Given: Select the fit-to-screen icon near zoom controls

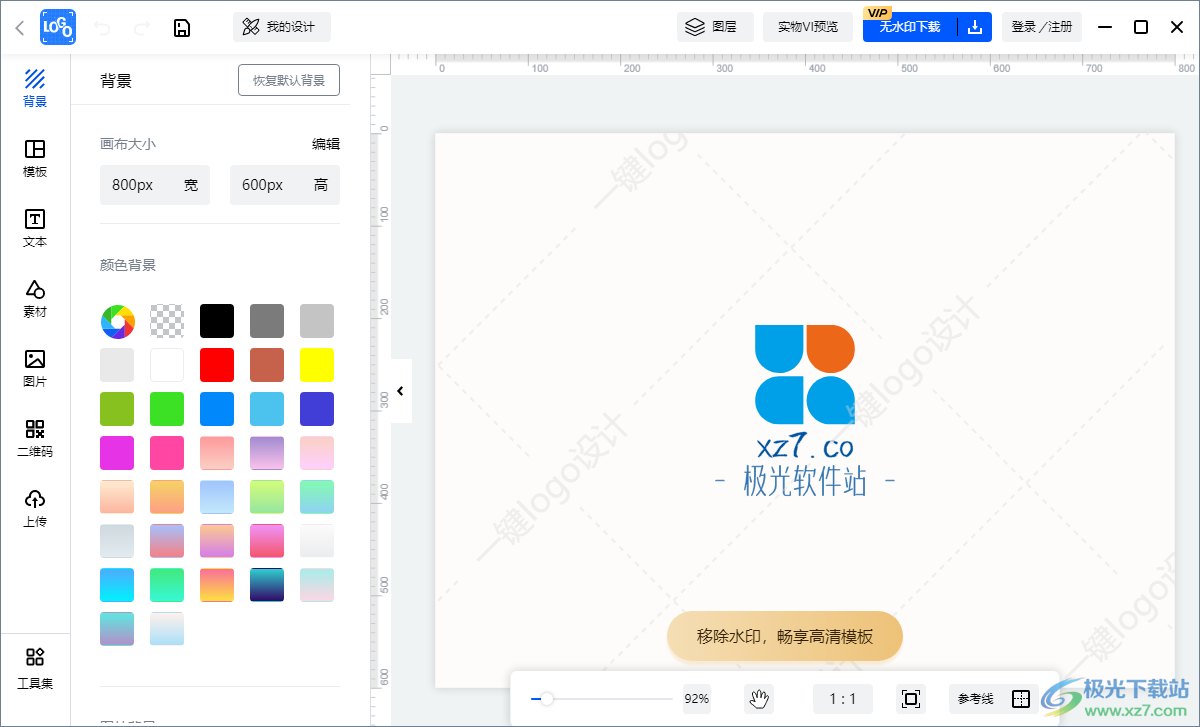Looking at the screenshot, I should (908, 698).
